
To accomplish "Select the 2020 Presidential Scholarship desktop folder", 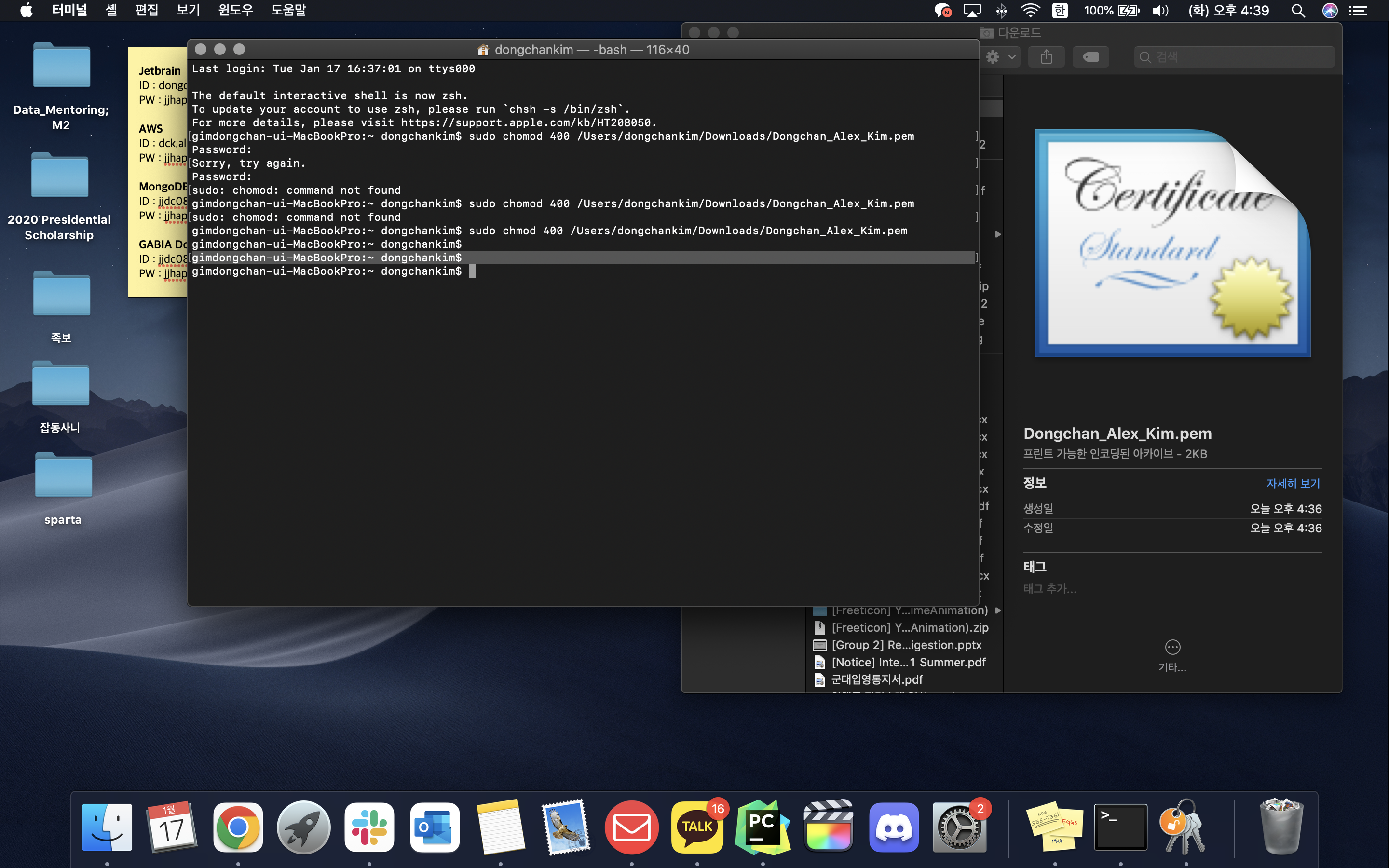I will coord(59,197).
